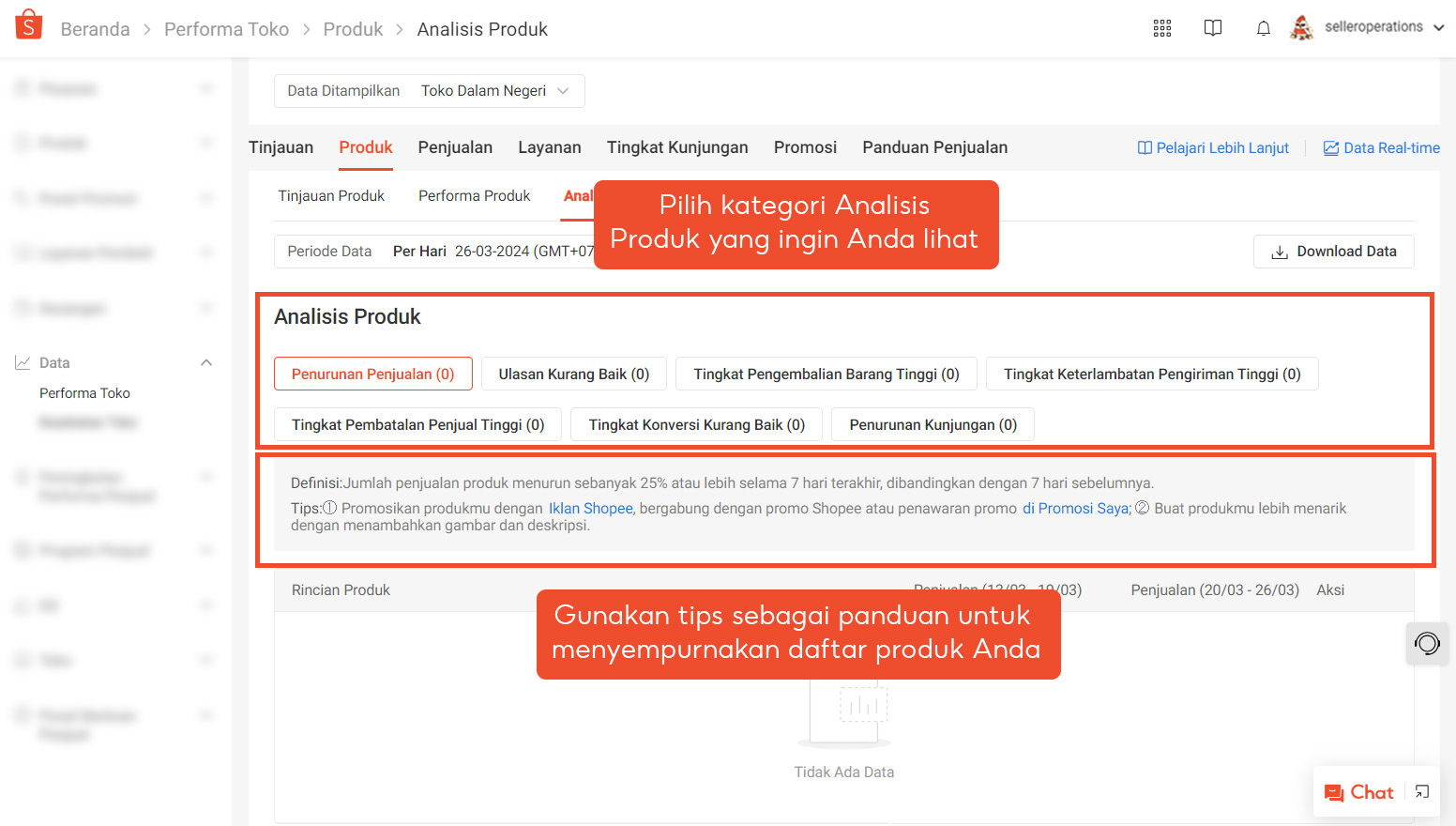This screenshot has width=1456, height=826.
Task: Click the headset support icon on right edge
Action: [x=1427, y=644]
